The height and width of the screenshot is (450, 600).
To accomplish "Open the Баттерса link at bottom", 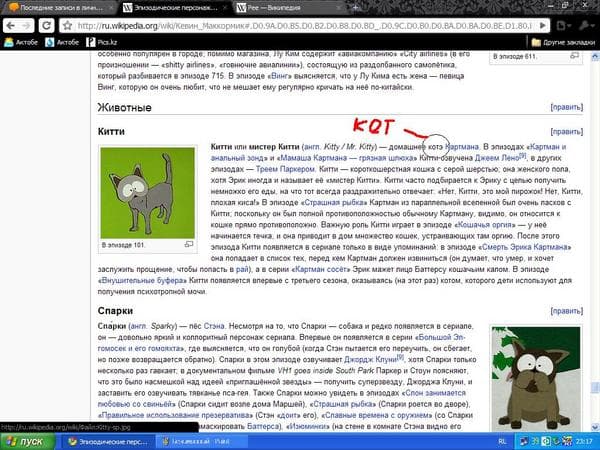I will coord(262,426).
